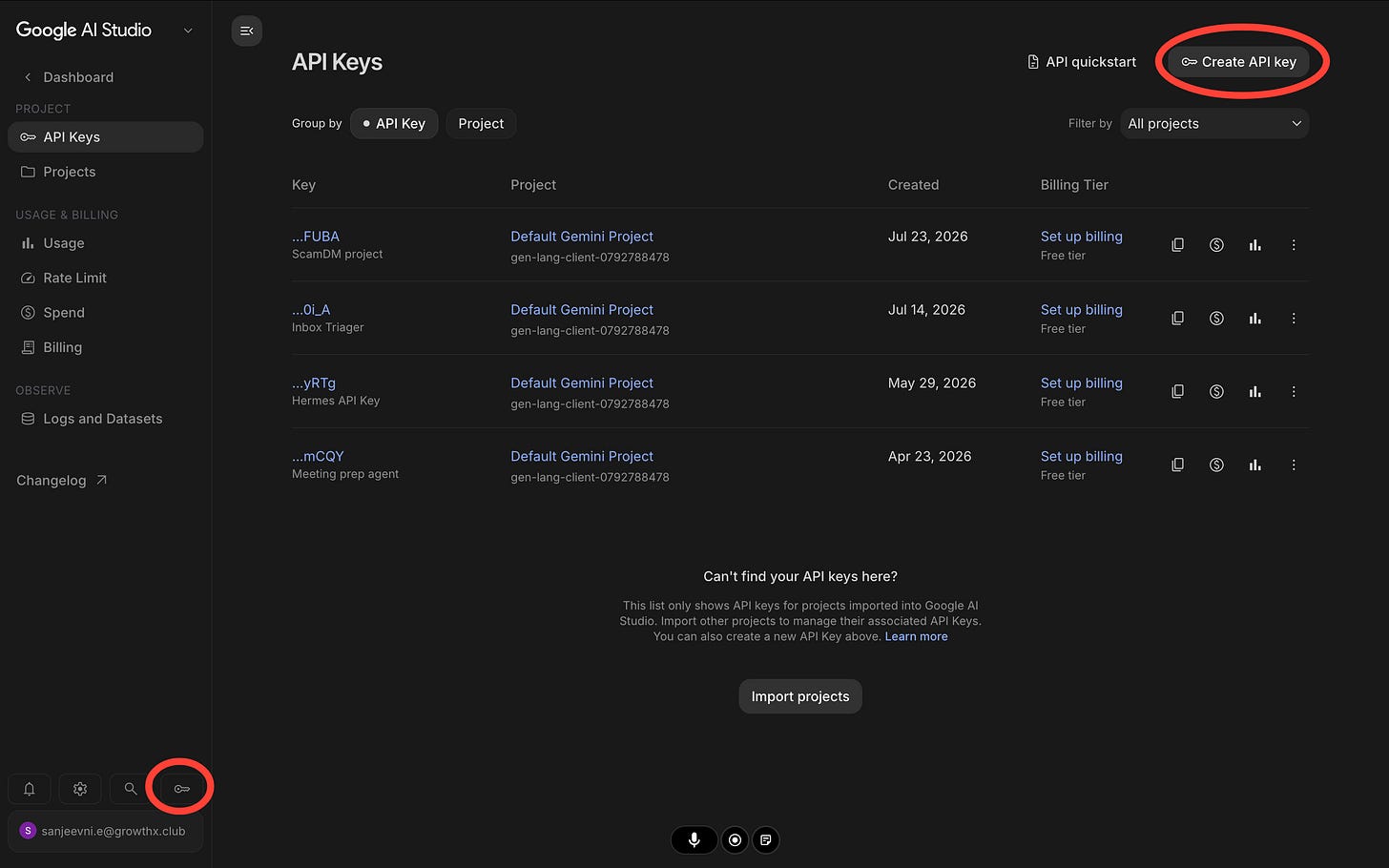
Task: Open more options for ...yRTg key
Action: click(x=1294, y=392)
